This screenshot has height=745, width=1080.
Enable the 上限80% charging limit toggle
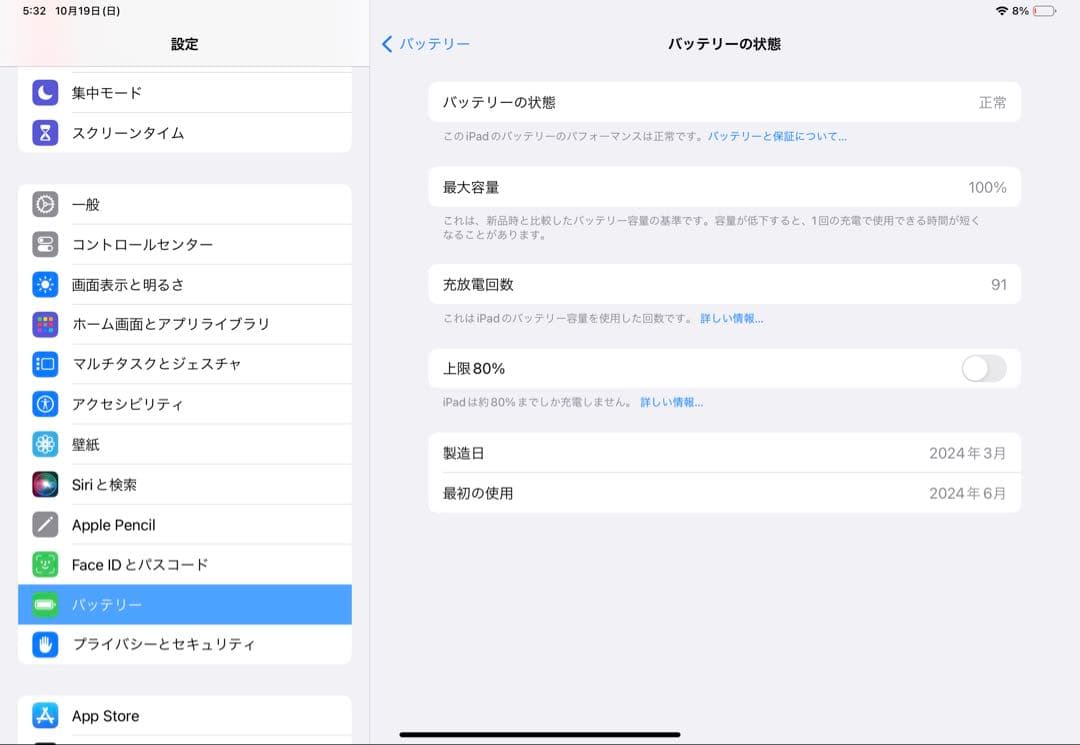tap(983, 368)
